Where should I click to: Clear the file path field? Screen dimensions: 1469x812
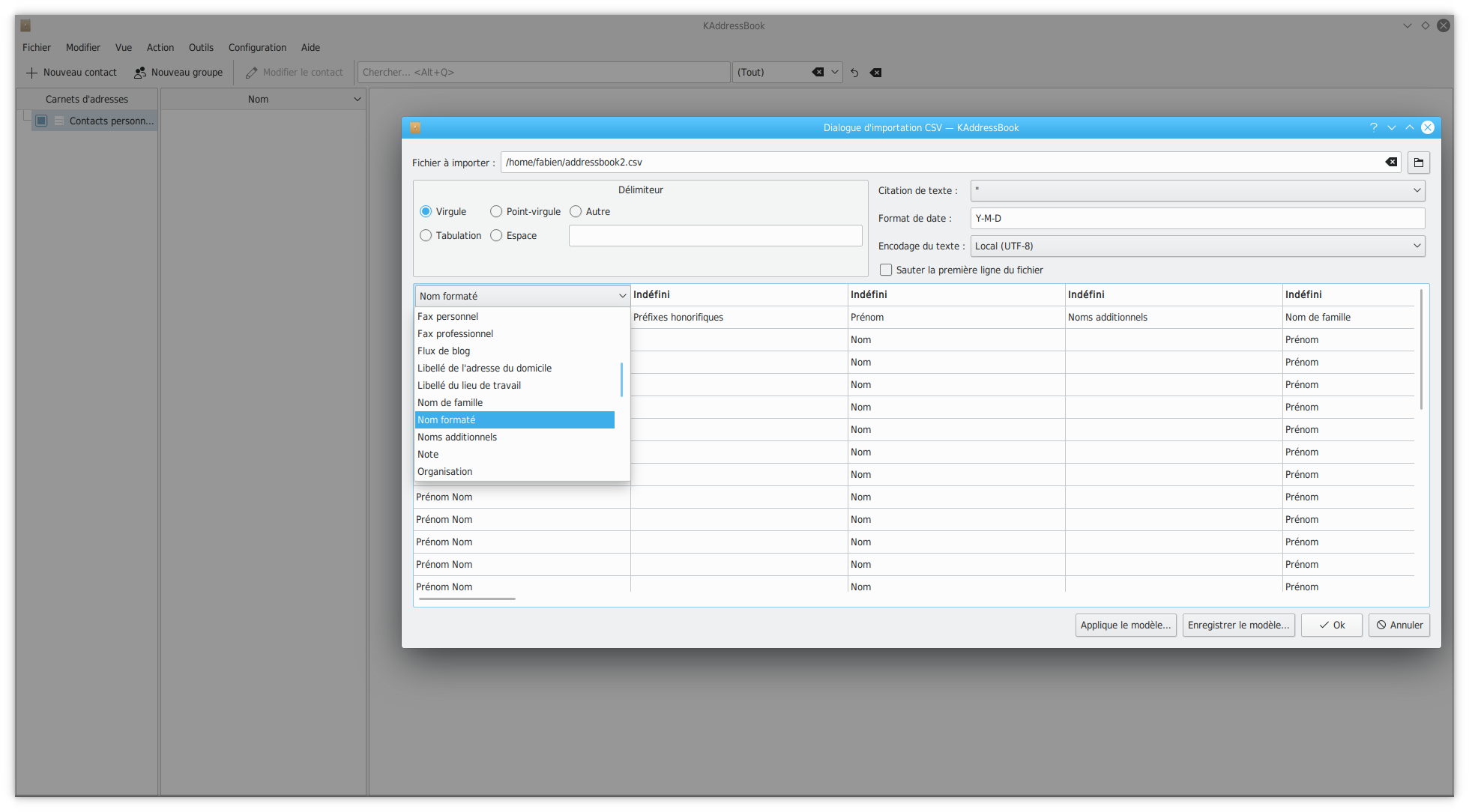[1391, 162]
